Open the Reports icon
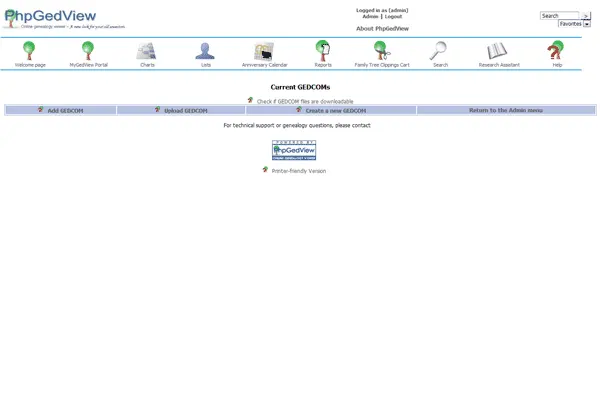Viewport: 600px width, 400px height. pos(323,51)
